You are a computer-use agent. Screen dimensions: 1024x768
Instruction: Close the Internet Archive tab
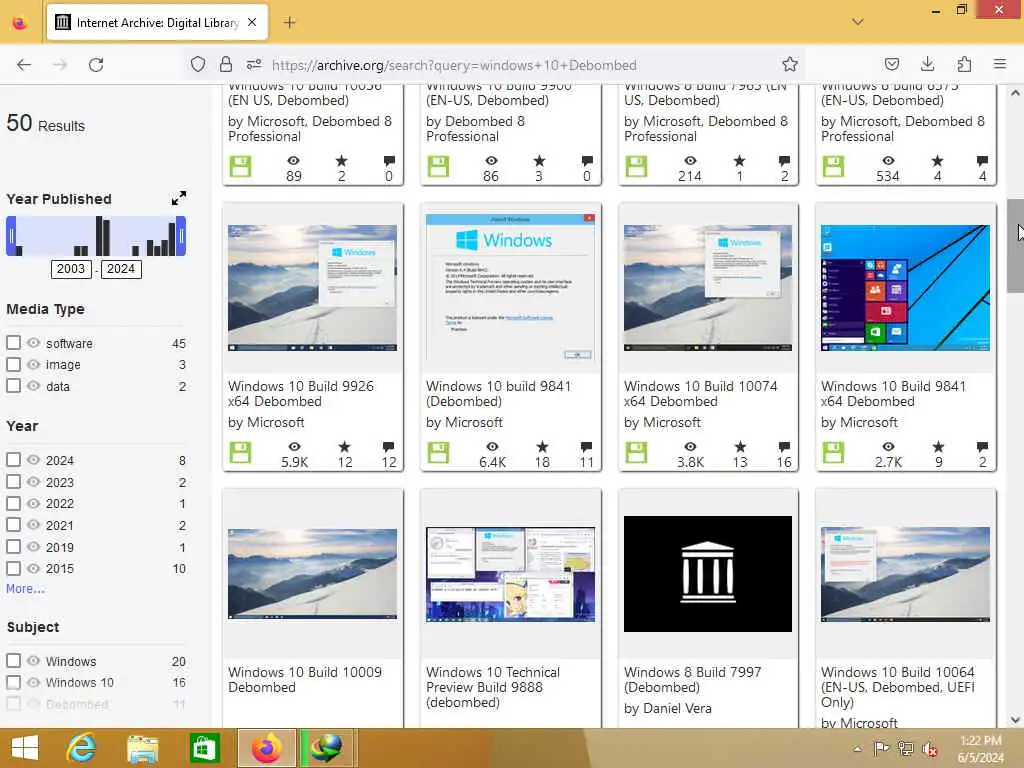point(252,23)
